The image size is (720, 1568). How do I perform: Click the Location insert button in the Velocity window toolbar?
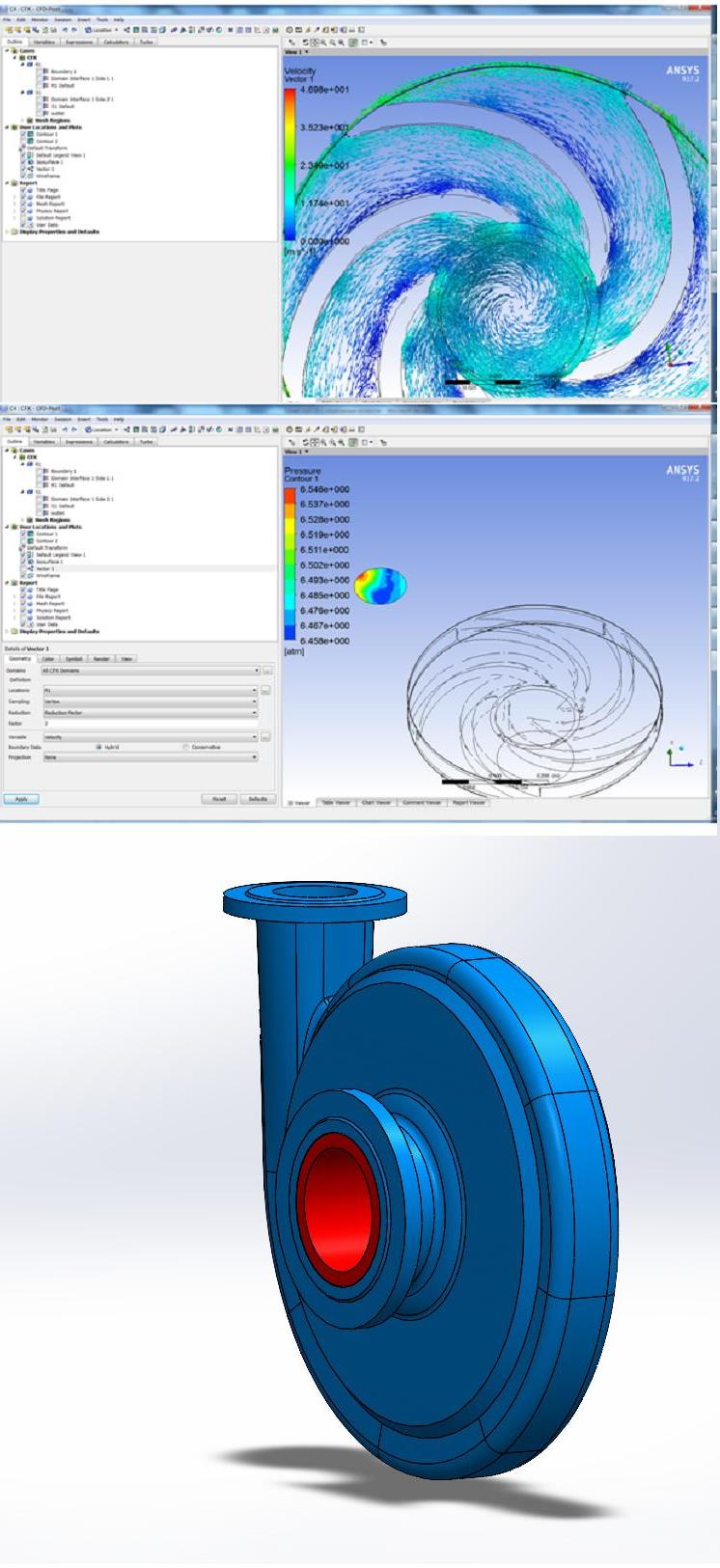(100, 30)
